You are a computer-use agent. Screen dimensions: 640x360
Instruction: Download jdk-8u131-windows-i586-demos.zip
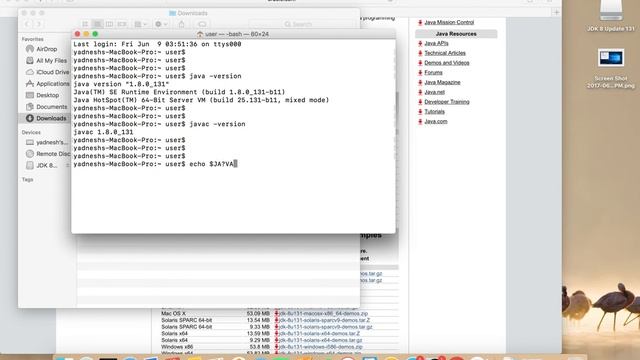pyautogui.click(x=320, y=347)
